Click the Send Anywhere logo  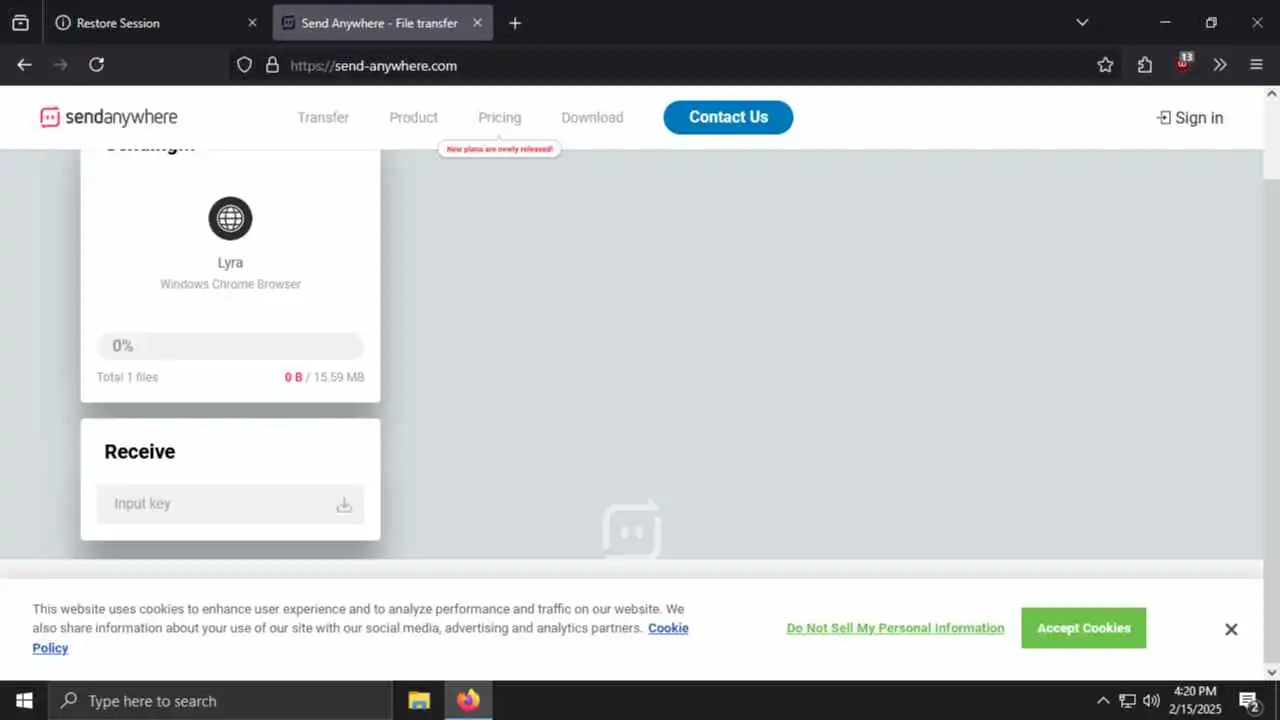coord(109,117)
